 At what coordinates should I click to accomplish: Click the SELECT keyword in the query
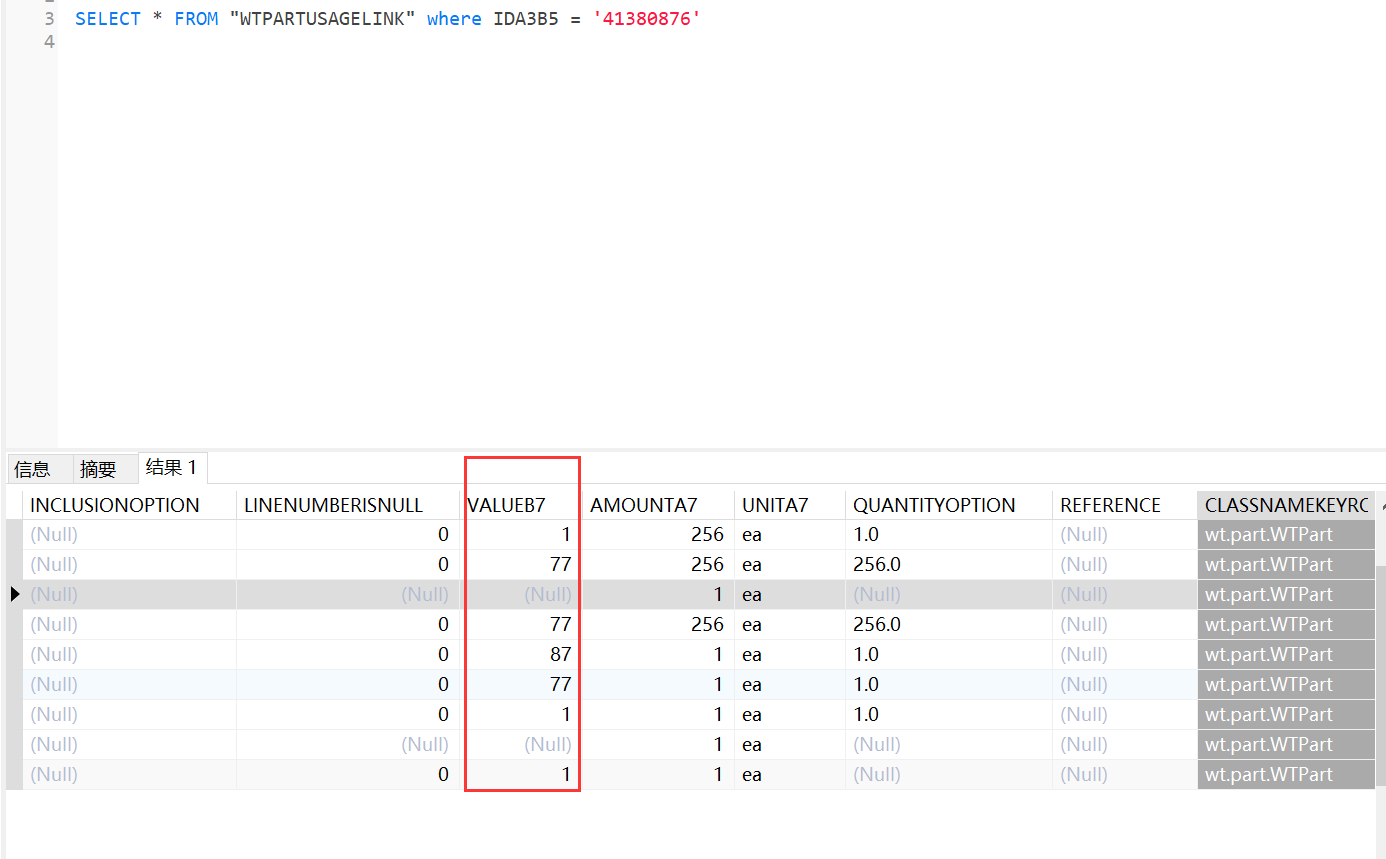107,18
